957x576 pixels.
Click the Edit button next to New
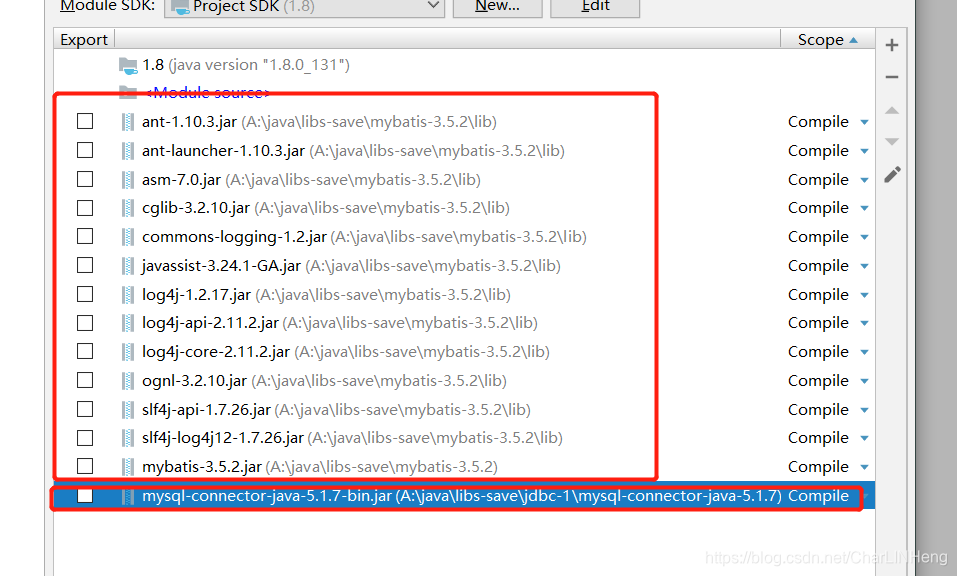595,7
